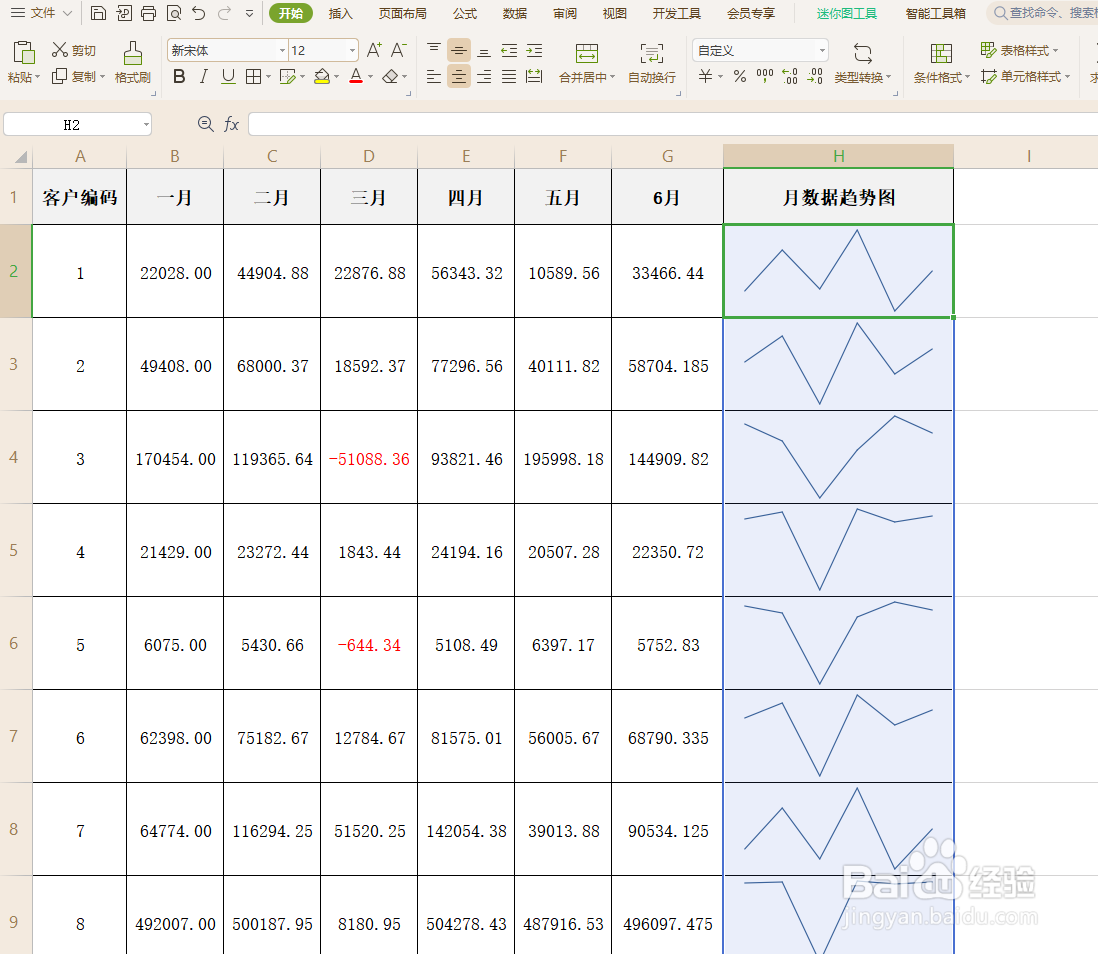Click the sparkline in cell H4

(x=838, y=457)
